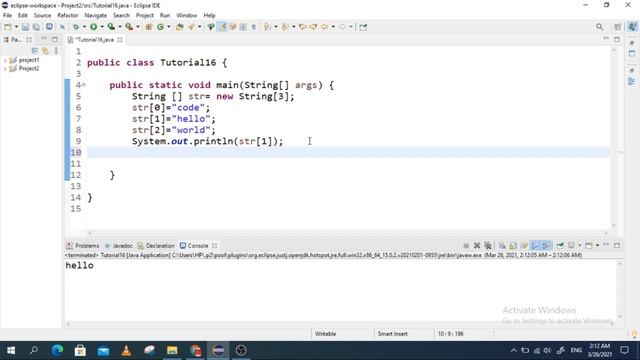Open the New file dropdown arrow

tap(16, 27)
